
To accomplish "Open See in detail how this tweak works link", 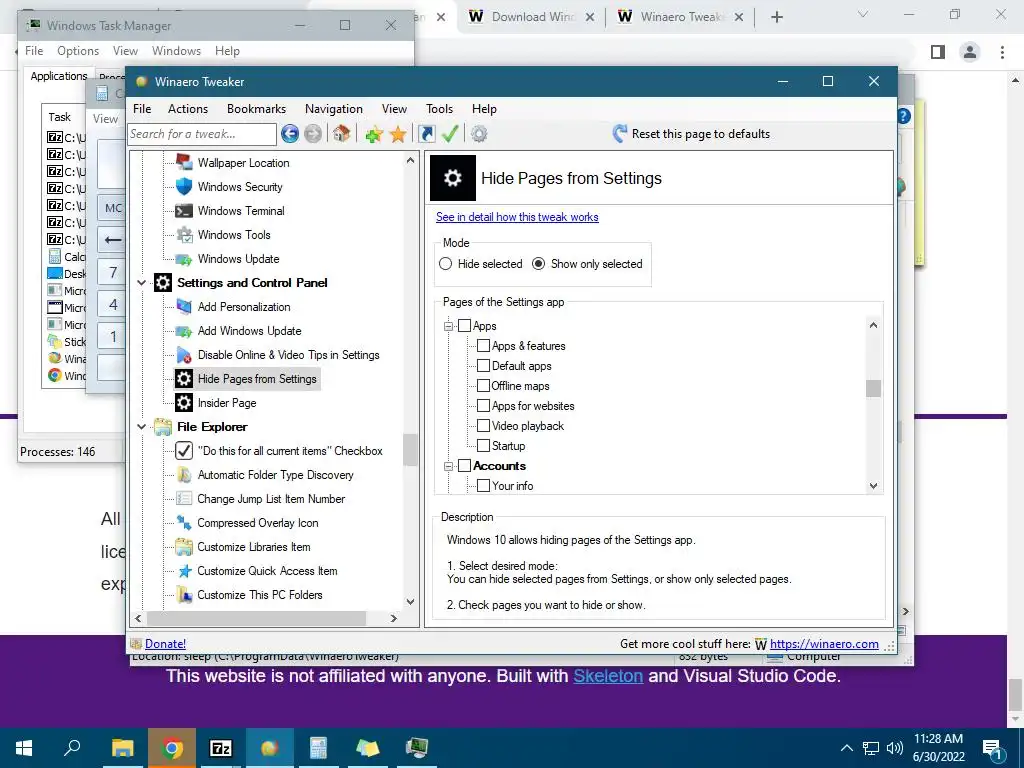I will coord(517,217).
